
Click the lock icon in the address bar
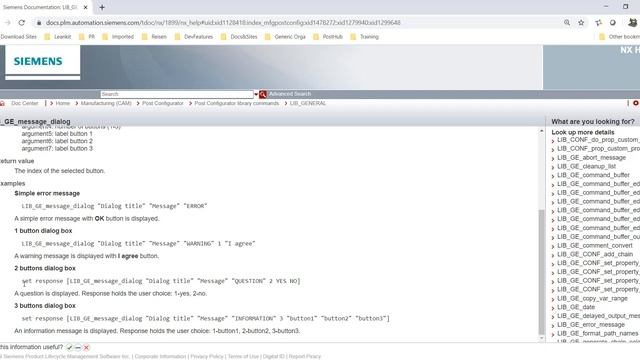[39, 23]
